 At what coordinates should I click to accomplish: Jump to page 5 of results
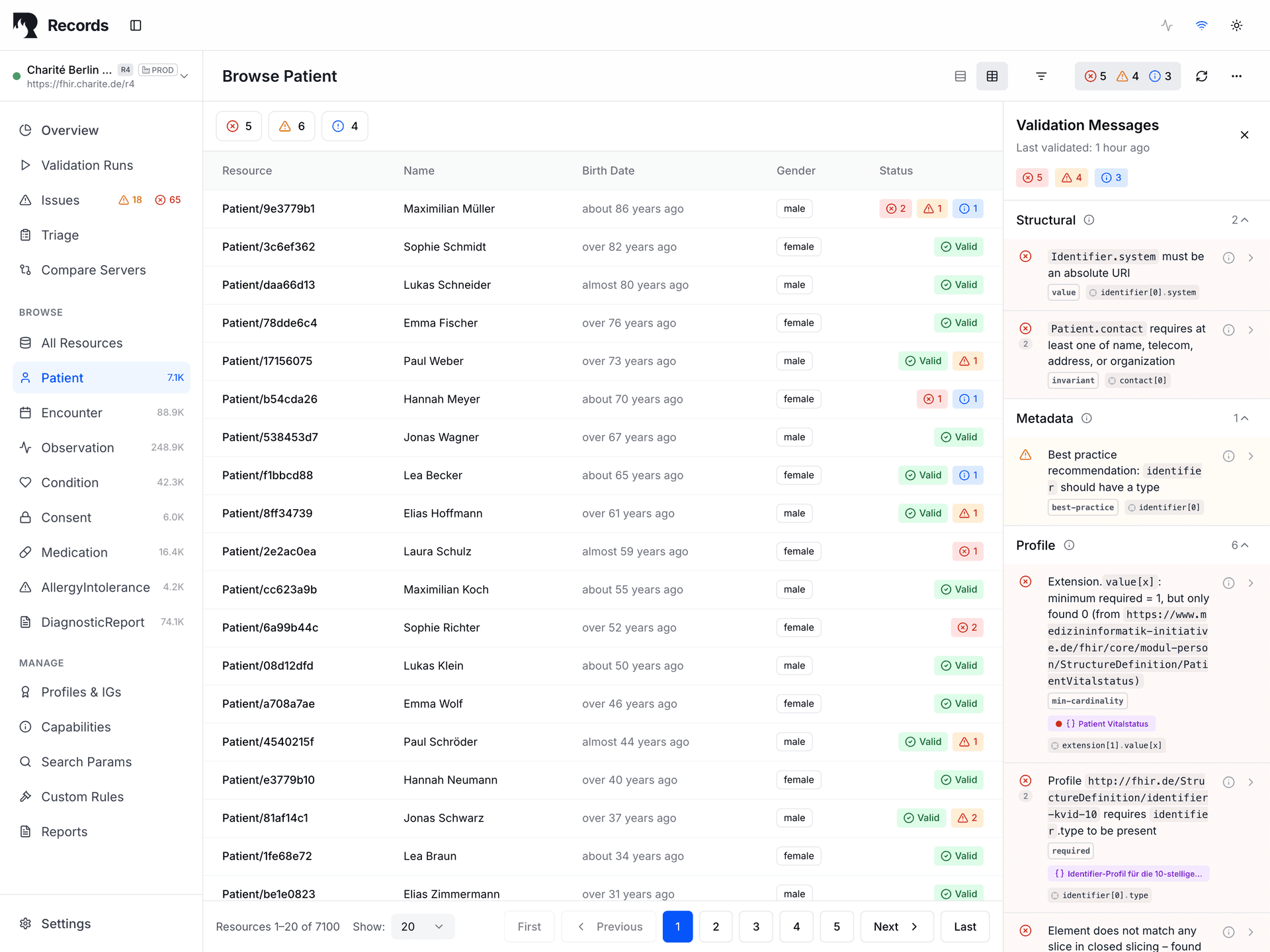pyautogui.click(x=837, y=926)
